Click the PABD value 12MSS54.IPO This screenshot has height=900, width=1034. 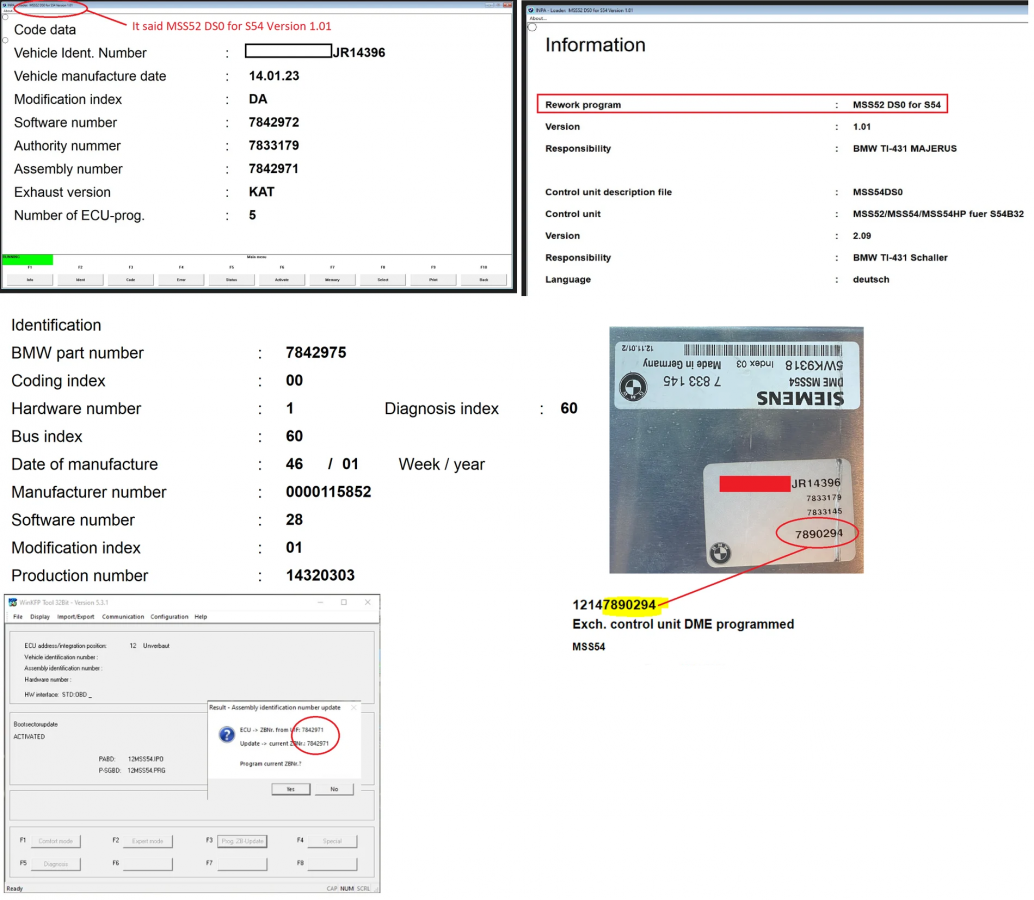pos(145,759)
